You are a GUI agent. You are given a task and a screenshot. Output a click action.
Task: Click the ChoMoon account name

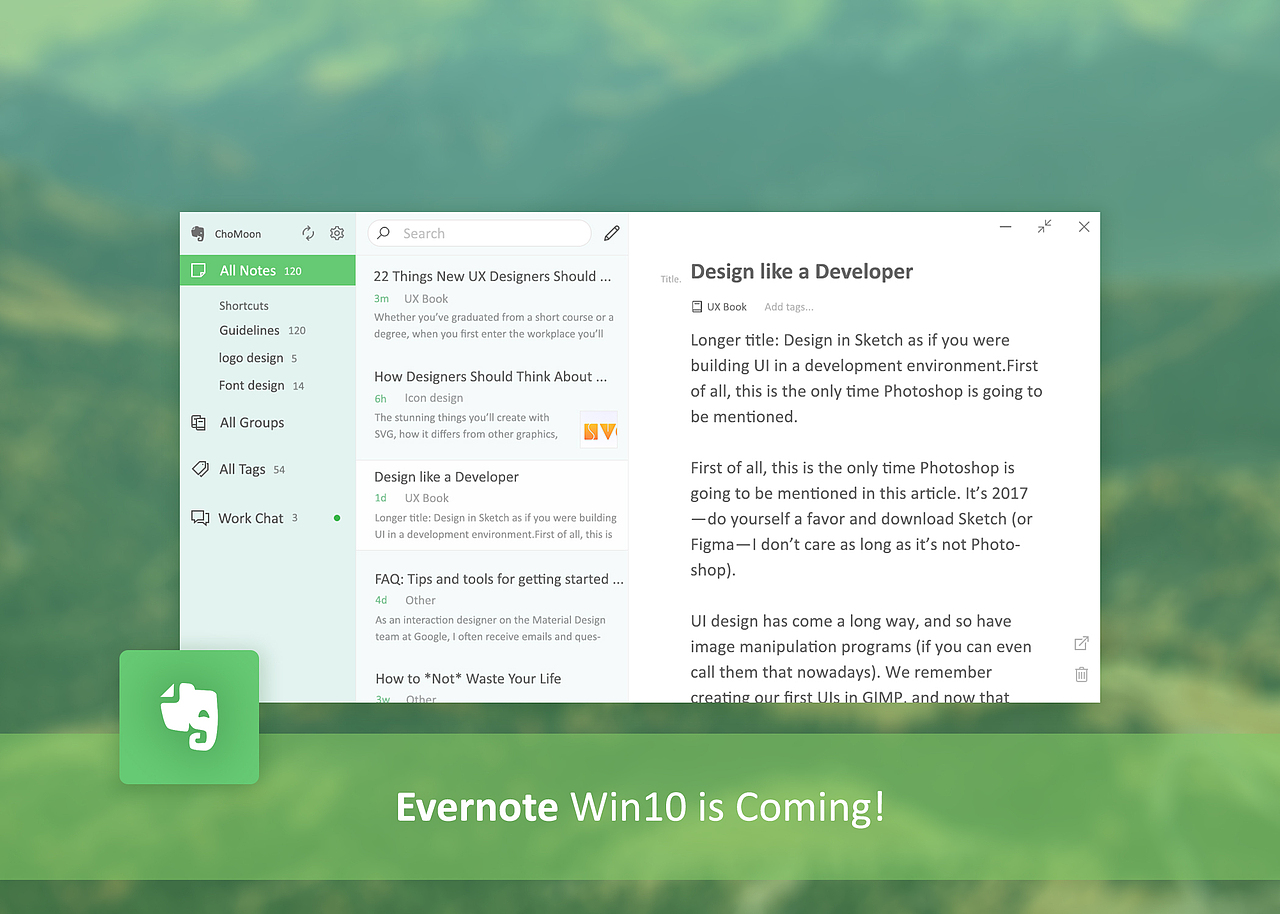(x=238, y=234)
